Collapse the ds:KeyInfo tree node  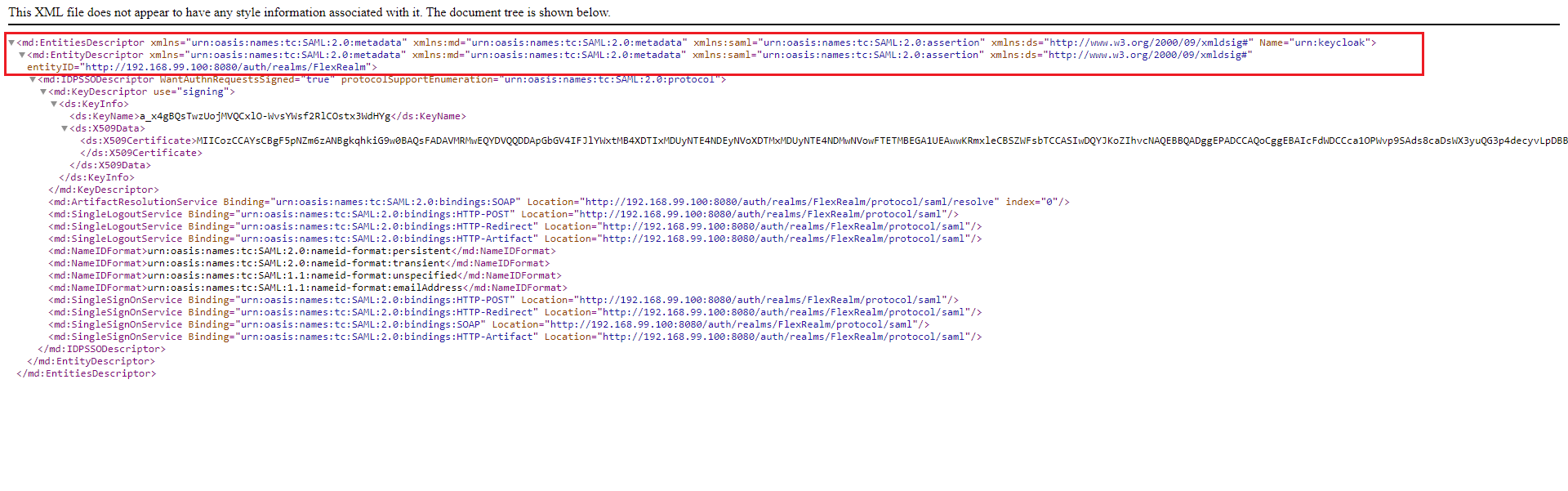click(x=54, y=104)
